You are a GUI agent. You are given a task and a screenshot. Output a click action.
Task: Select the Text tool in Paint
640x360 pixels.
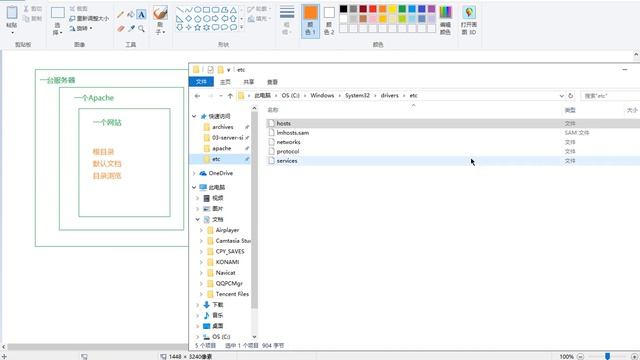[x=141, y=15]
